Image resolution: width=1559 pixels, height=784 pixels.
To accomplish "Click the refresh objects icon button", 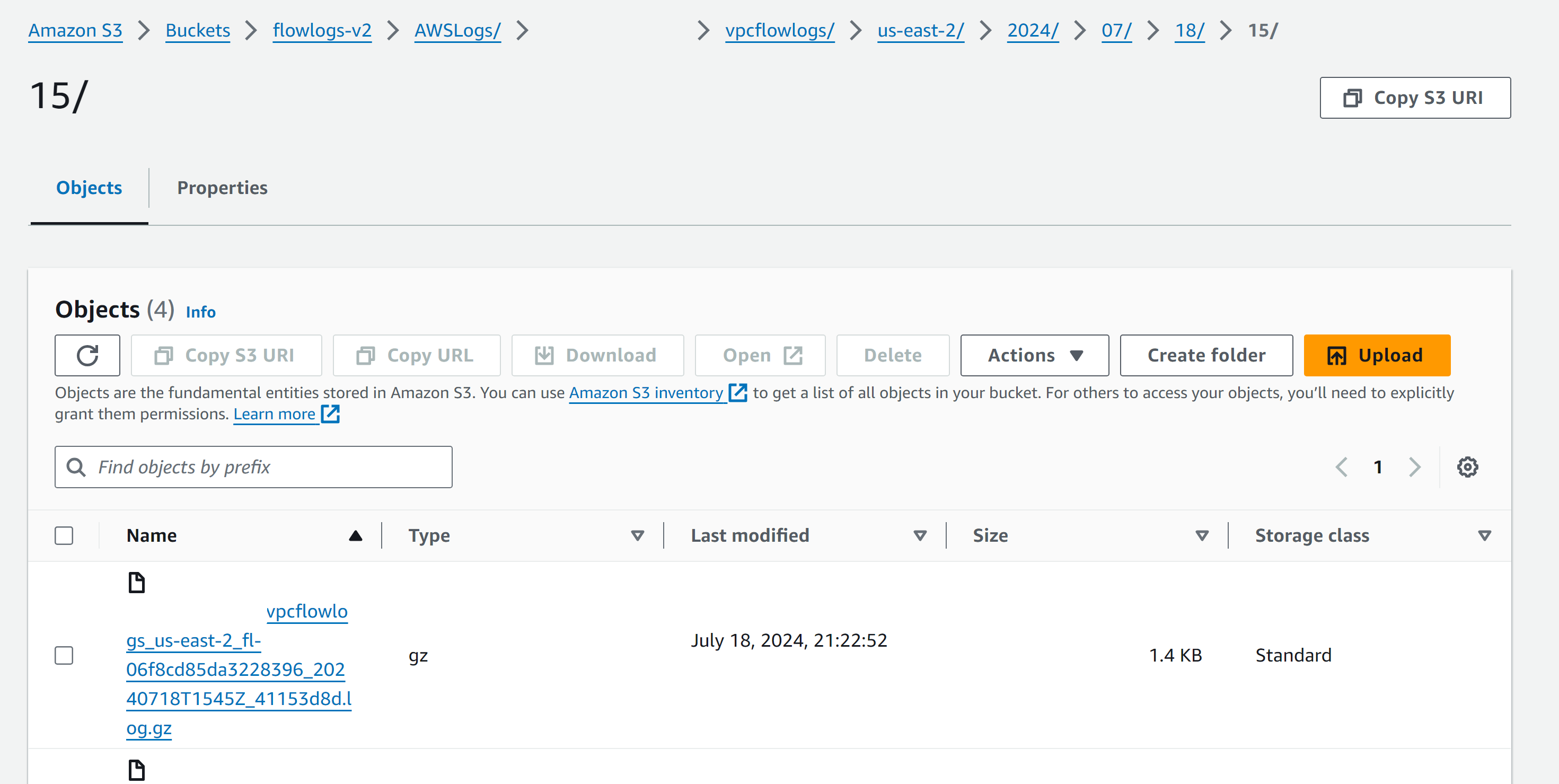I will (x=87, y=355).
